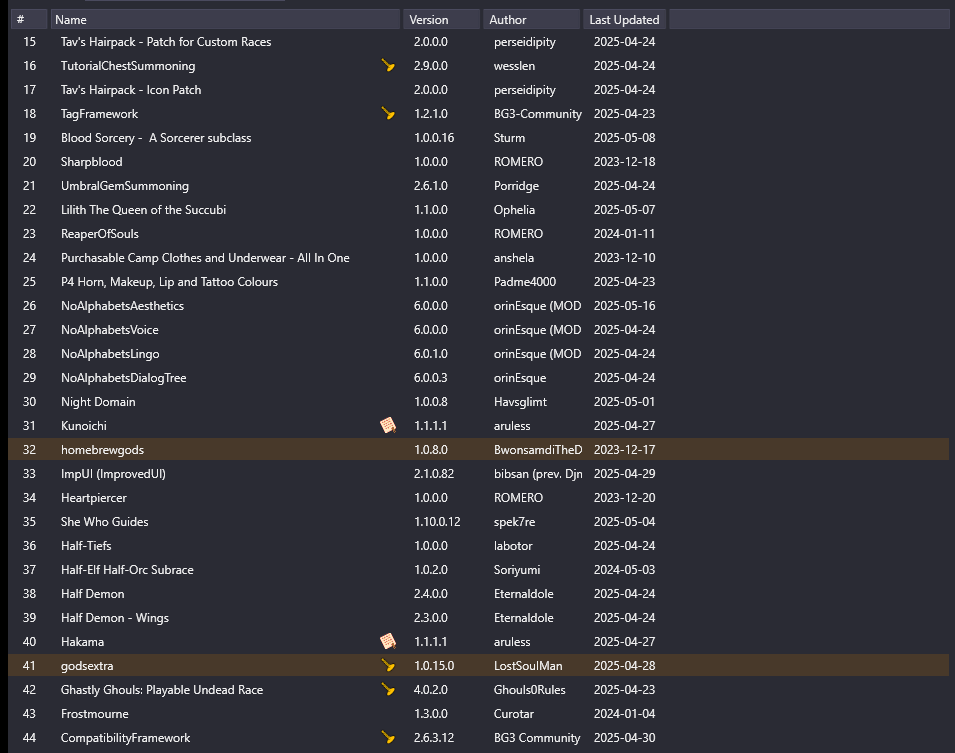Screen dimensions: 955x753
Task: Select Lilith The Queen of the Succubi
Action: coord(143,210)
